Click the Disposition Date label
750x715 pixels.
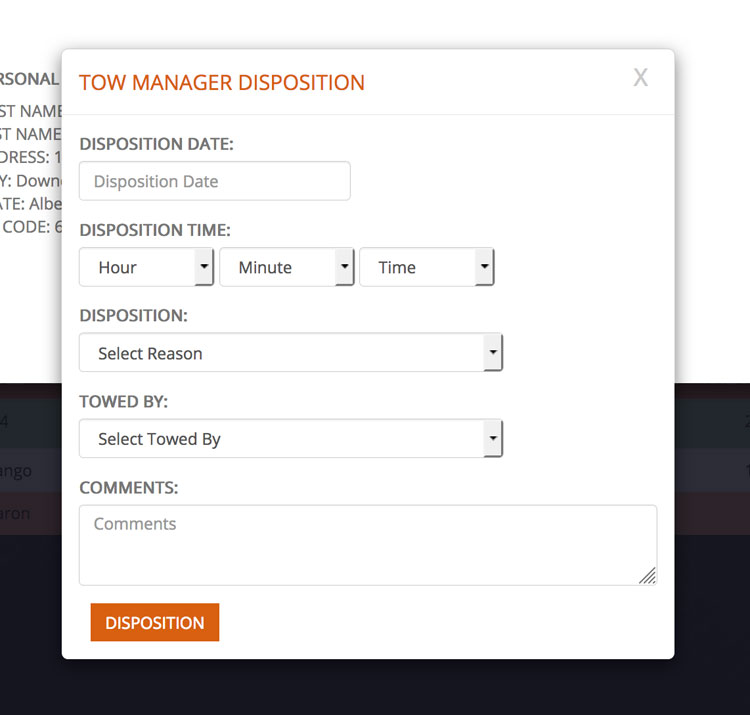pyautogui.click(x=156, y=144)
